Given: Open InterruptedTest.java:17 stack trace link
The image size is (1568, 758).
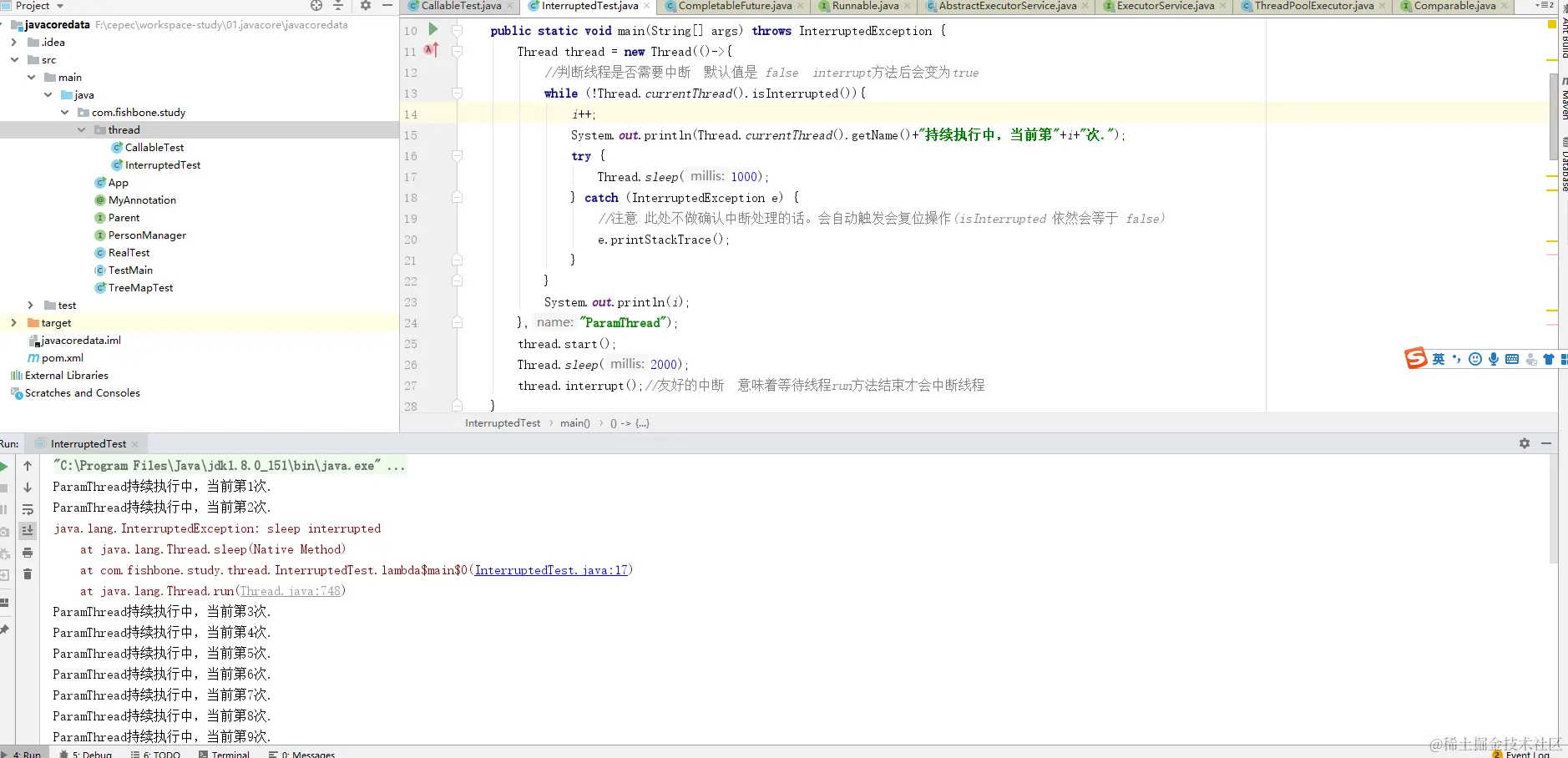Looking at the screenshot, I should pyautogui.click(x=551, y=570).
